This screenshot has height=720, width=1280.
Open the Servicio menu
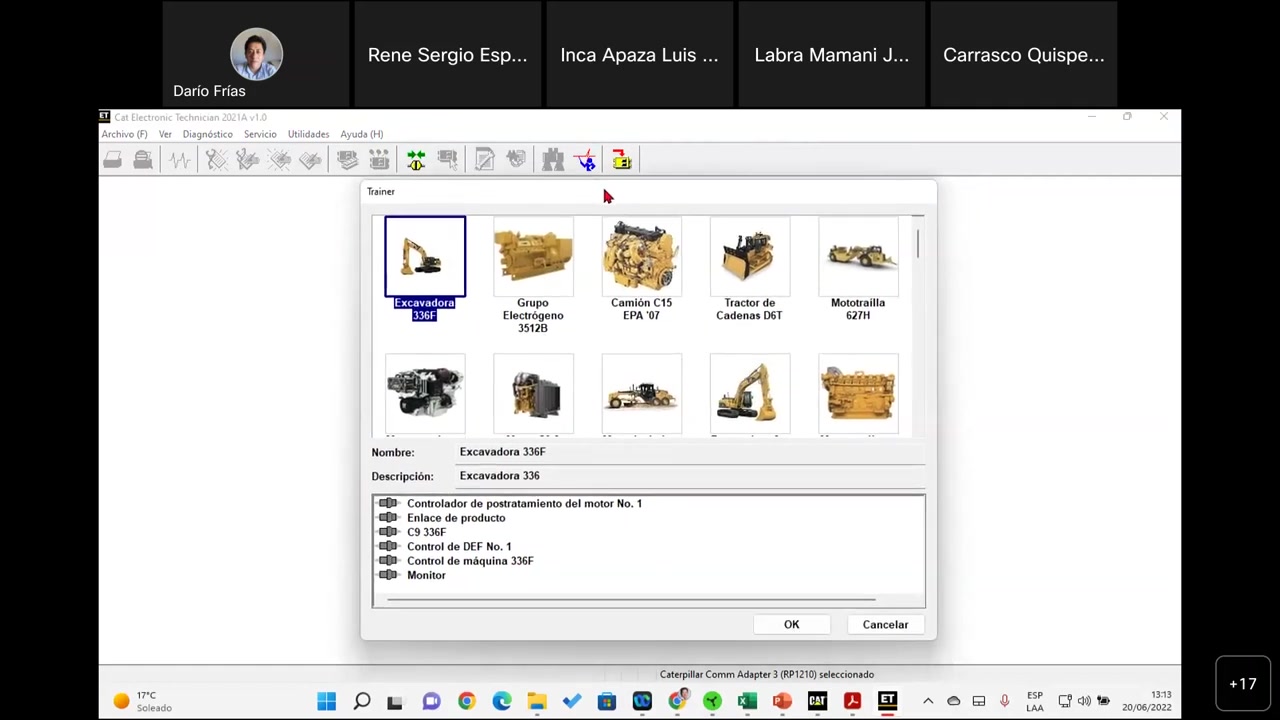point(260,134)
